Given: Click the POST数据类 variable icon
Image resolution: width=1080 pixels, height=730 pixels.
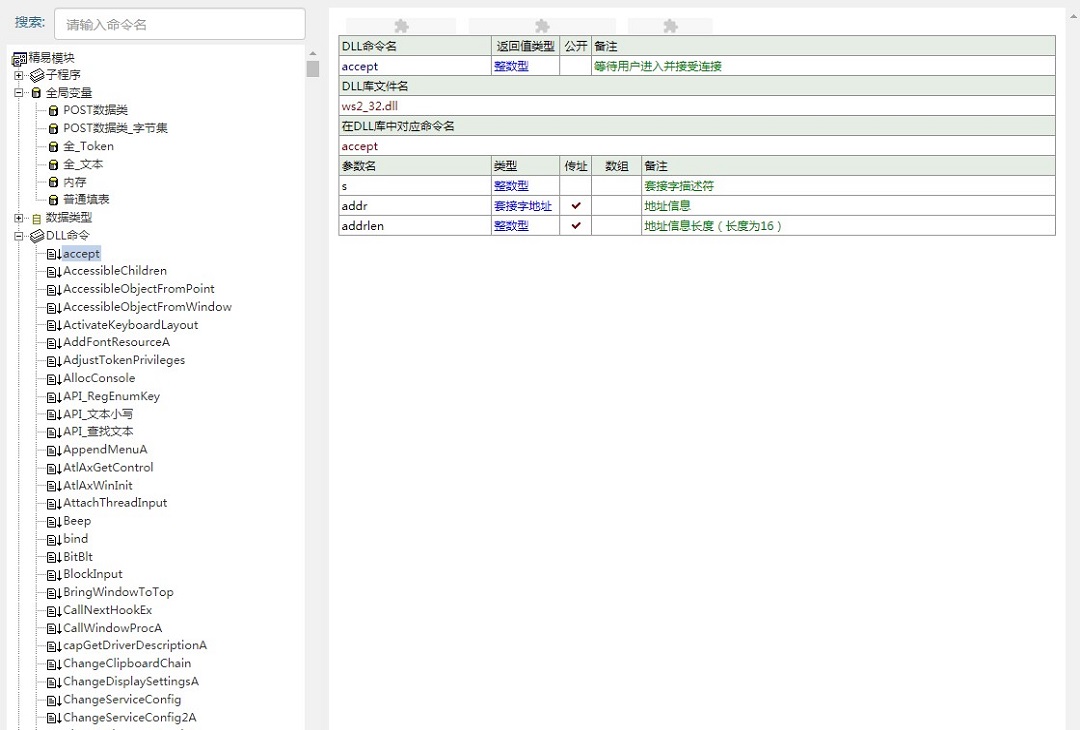Looking at the screenshot, I should [x=54, y=110].
